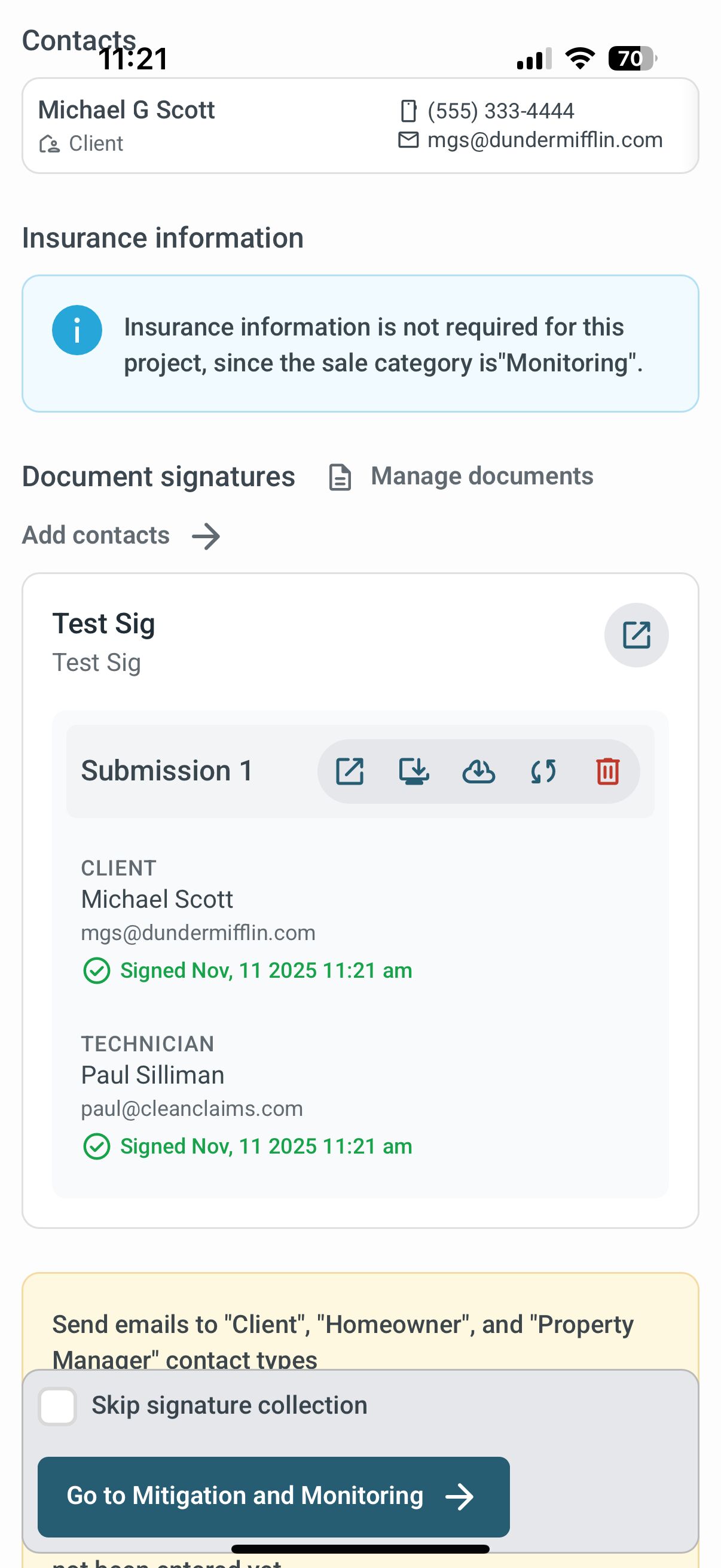Tap the Test Sig document title
Screen dimensions: 721x1568
(x=104, y=623)
